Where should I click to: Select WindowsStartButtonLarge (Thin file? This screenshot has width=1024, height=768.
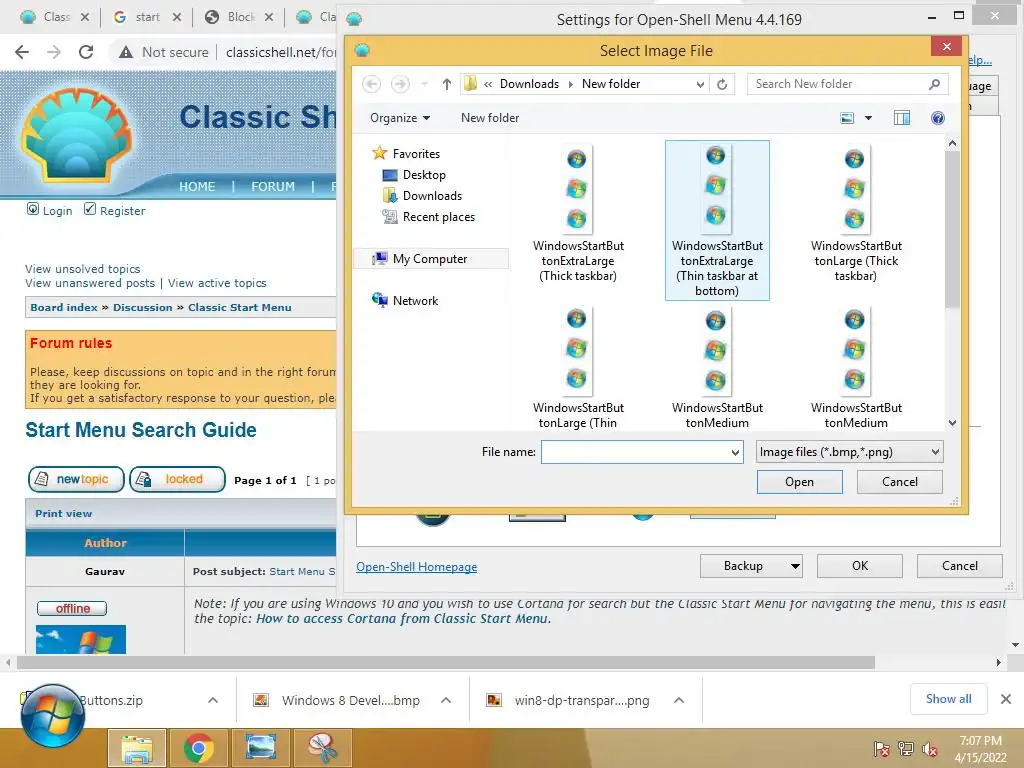click(x=578, y=368)
